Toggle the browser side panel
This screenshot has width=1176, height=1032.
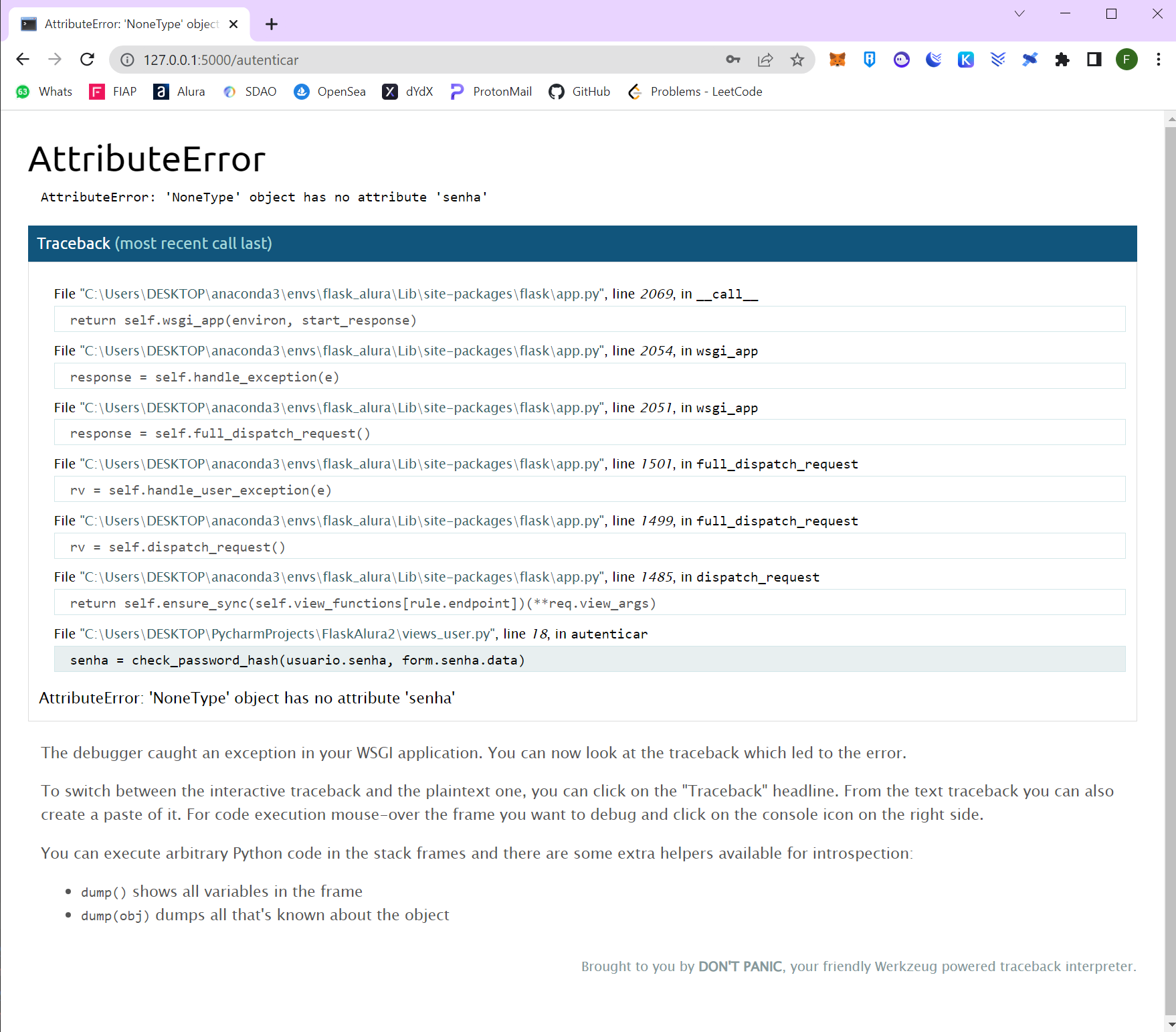1094,60
